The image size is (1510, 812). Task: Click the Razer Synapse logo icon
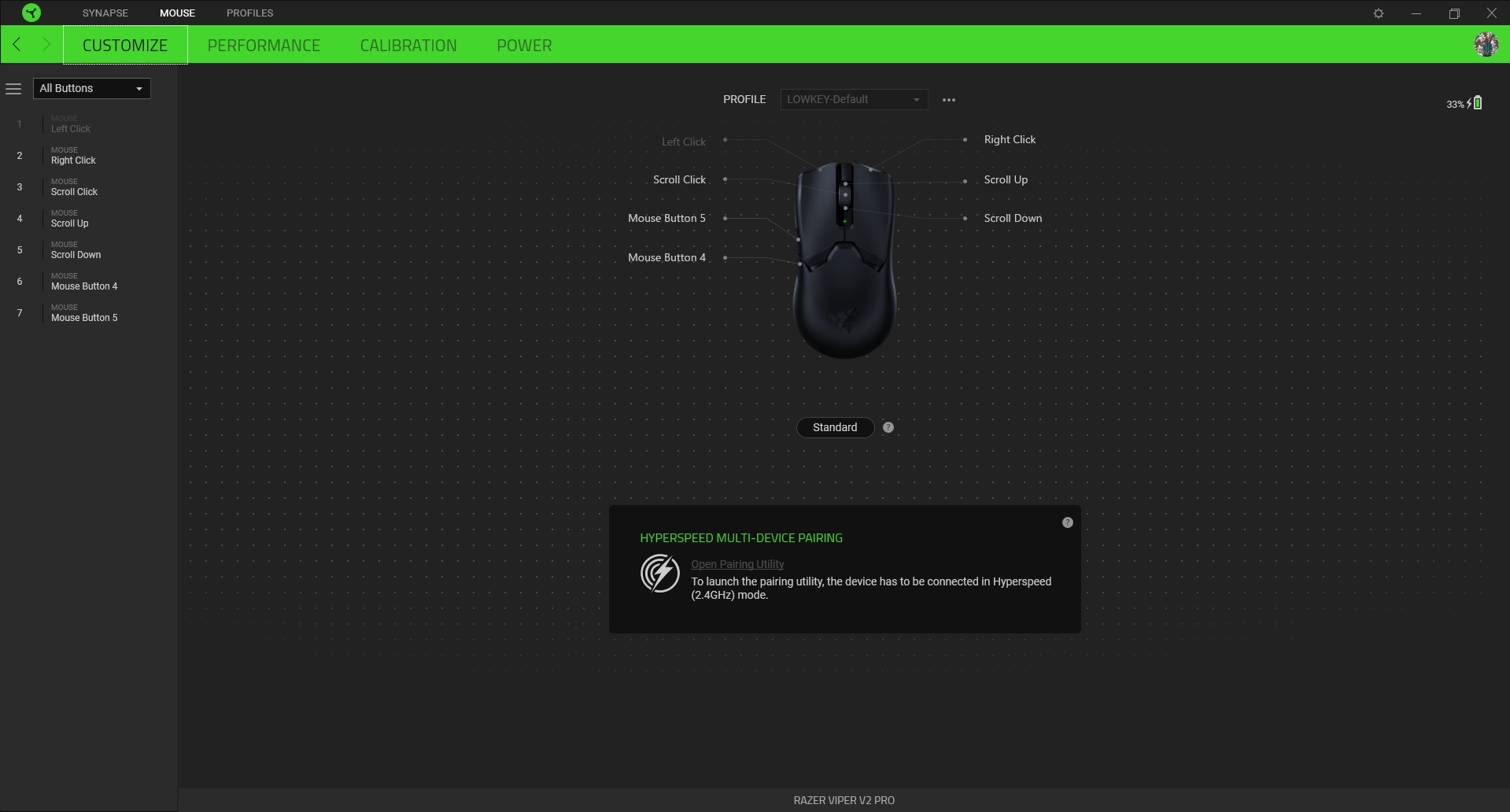[31, 13]
